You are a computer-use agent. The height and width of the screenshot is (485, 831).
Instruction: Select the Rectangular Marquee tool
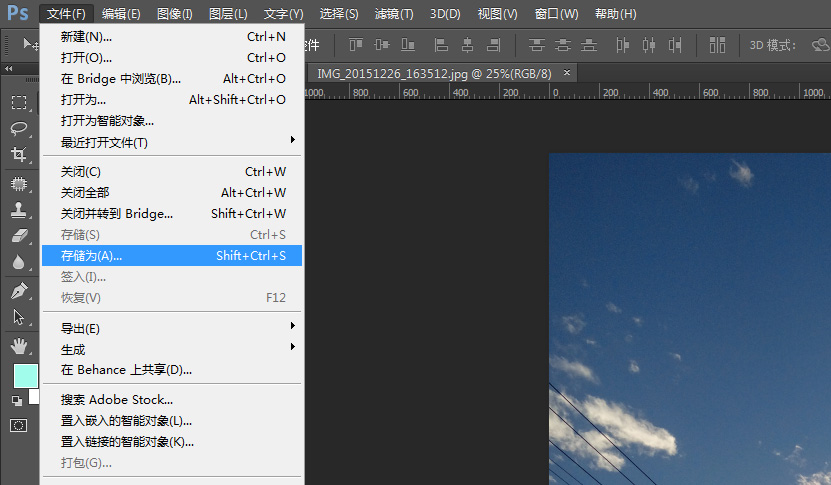[19, 102]
